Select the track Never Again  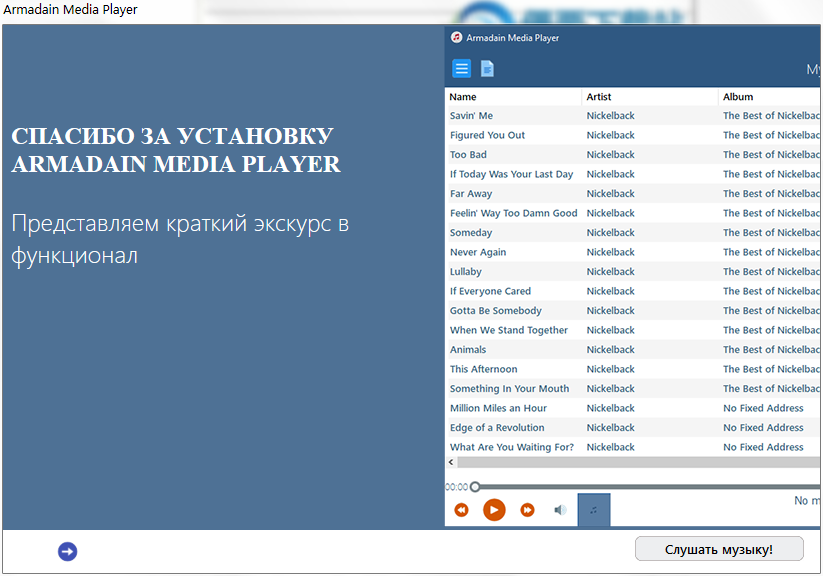click(x=478, y=252)
